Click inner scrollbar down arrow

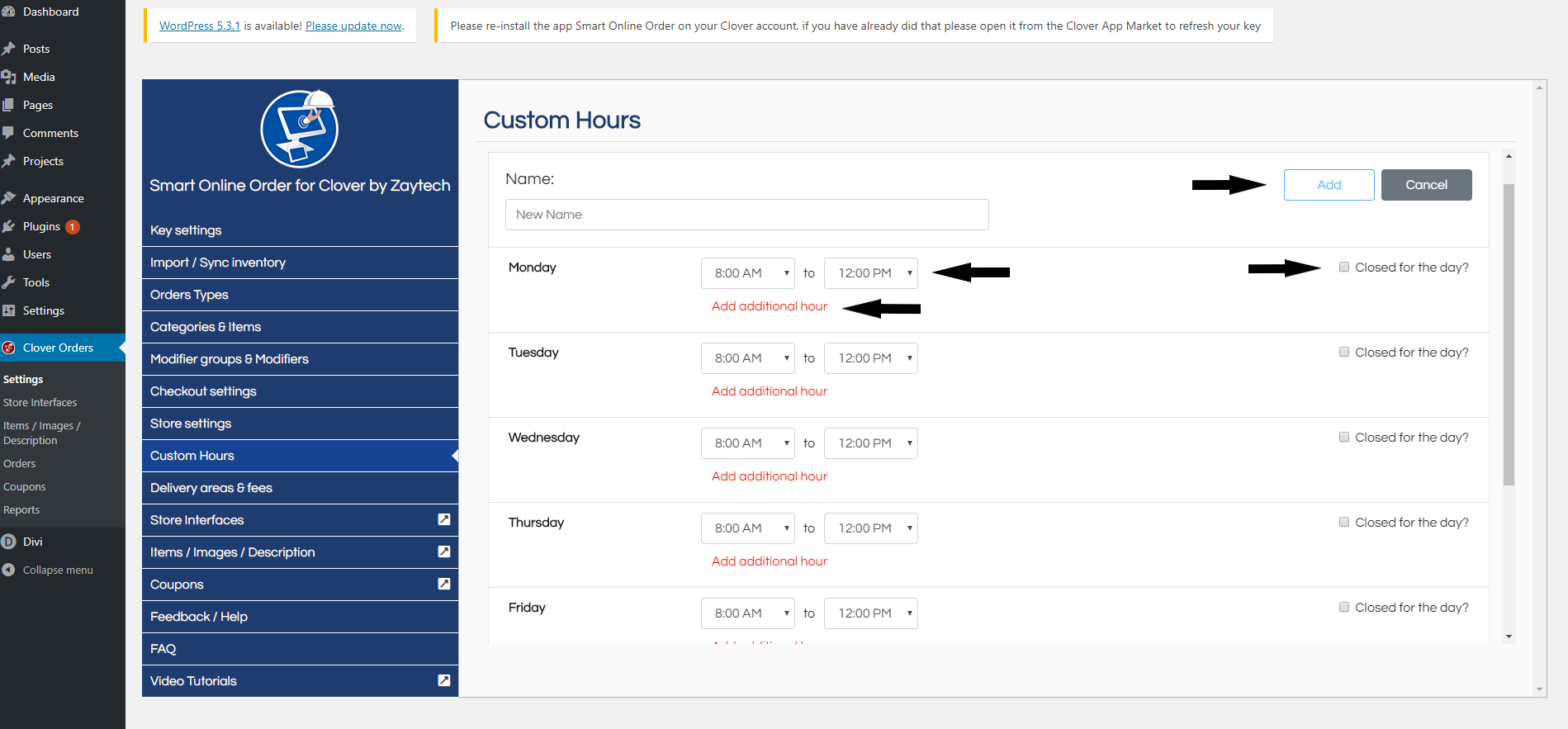1509,637
